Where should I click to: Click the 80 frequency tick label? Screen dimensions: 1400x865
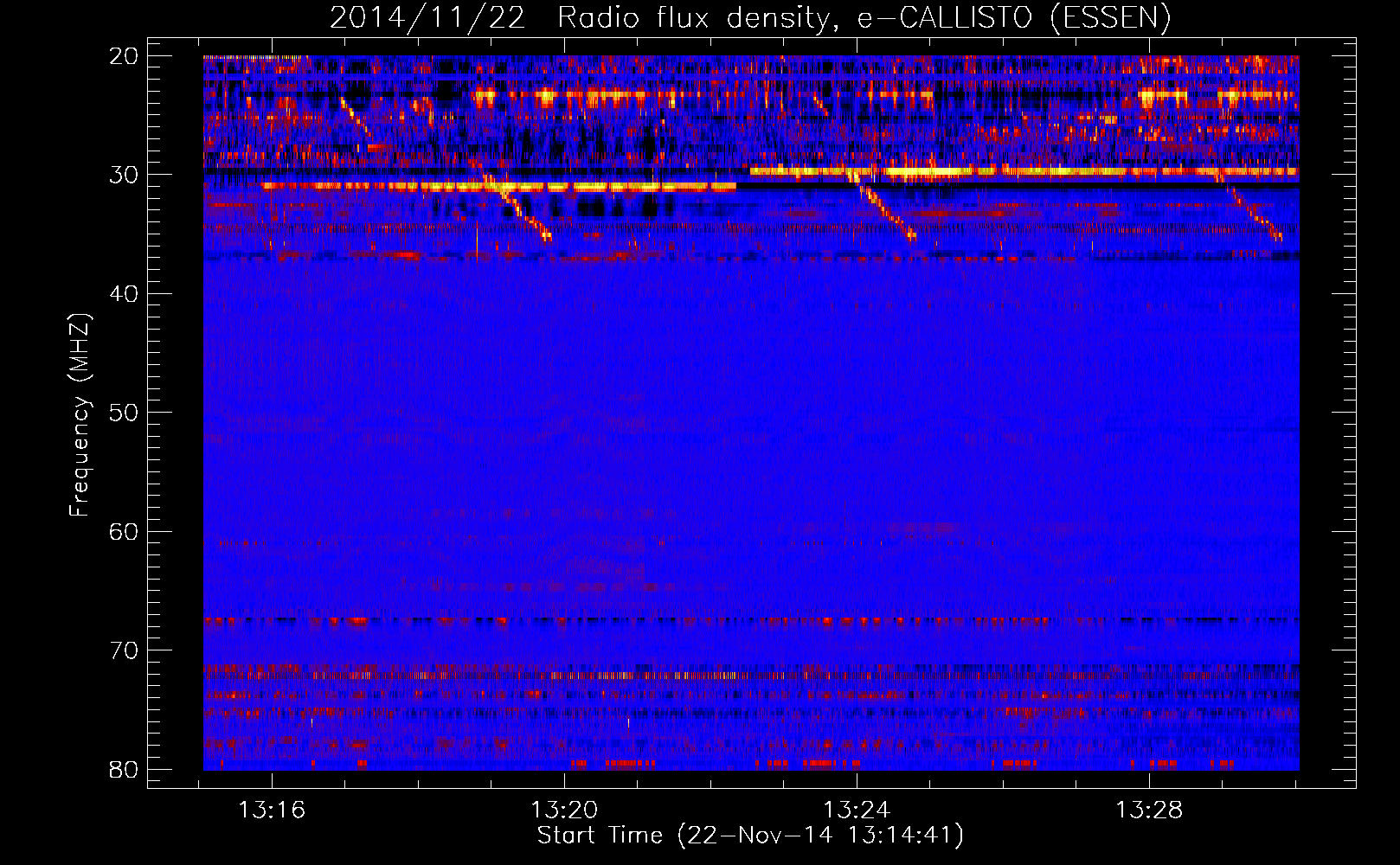coord(124,770)
